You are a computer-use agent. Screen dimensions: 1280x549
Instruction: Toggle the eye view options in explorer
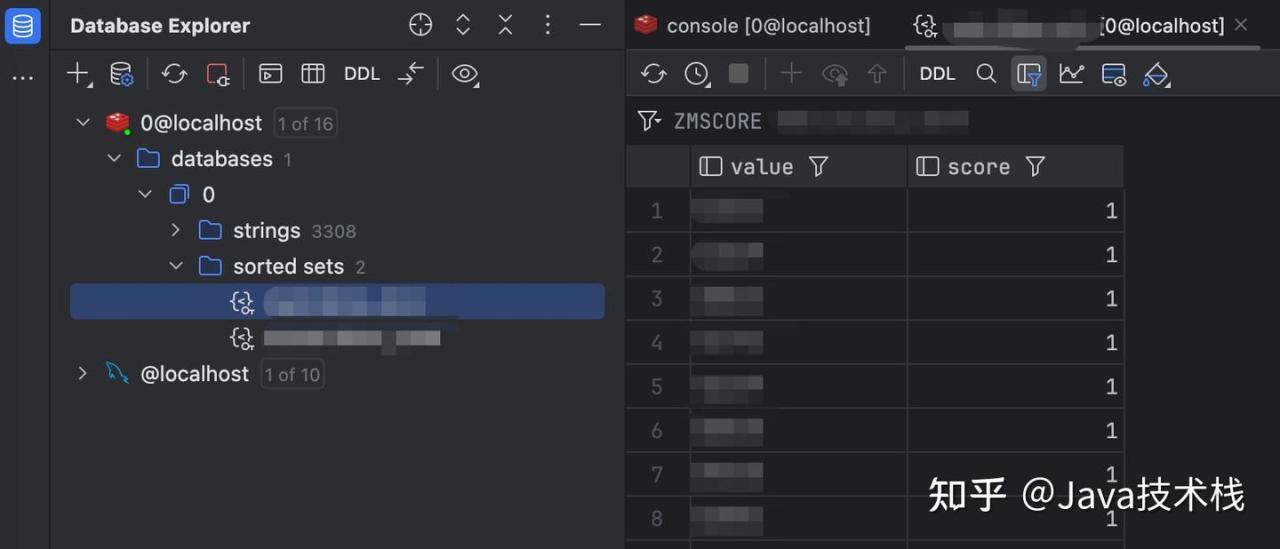tap(464, 73)
